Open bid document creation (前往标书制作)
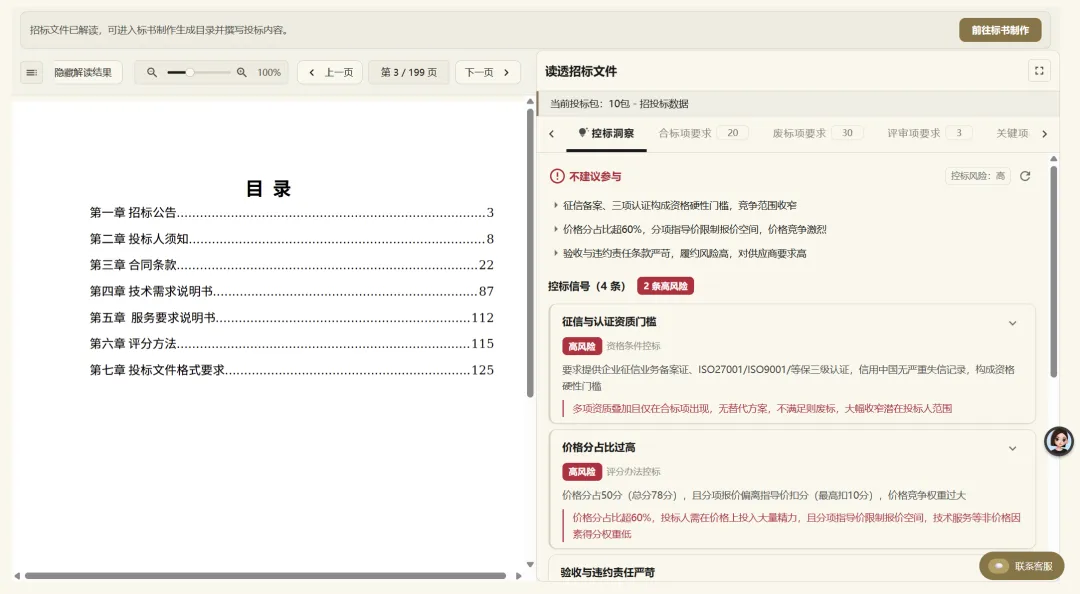Viewport: 1080px width, 594px height. click(x=1000, y=30)
